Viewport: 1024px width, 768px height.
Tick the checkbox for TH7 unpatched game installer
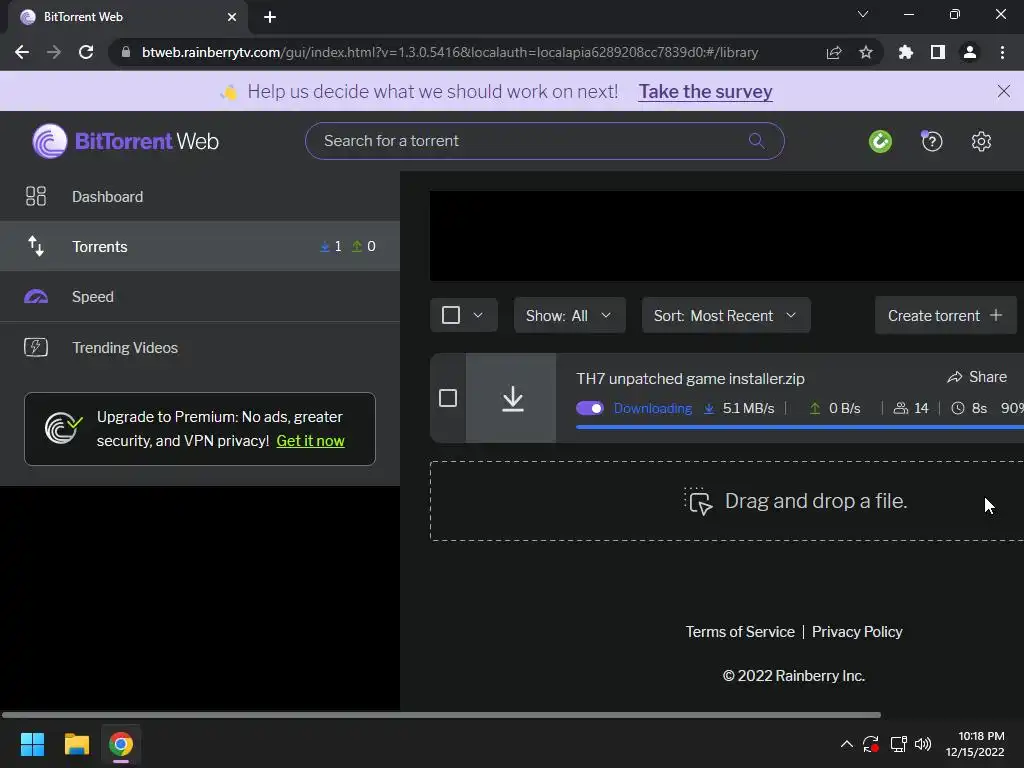tap(448, 398)
